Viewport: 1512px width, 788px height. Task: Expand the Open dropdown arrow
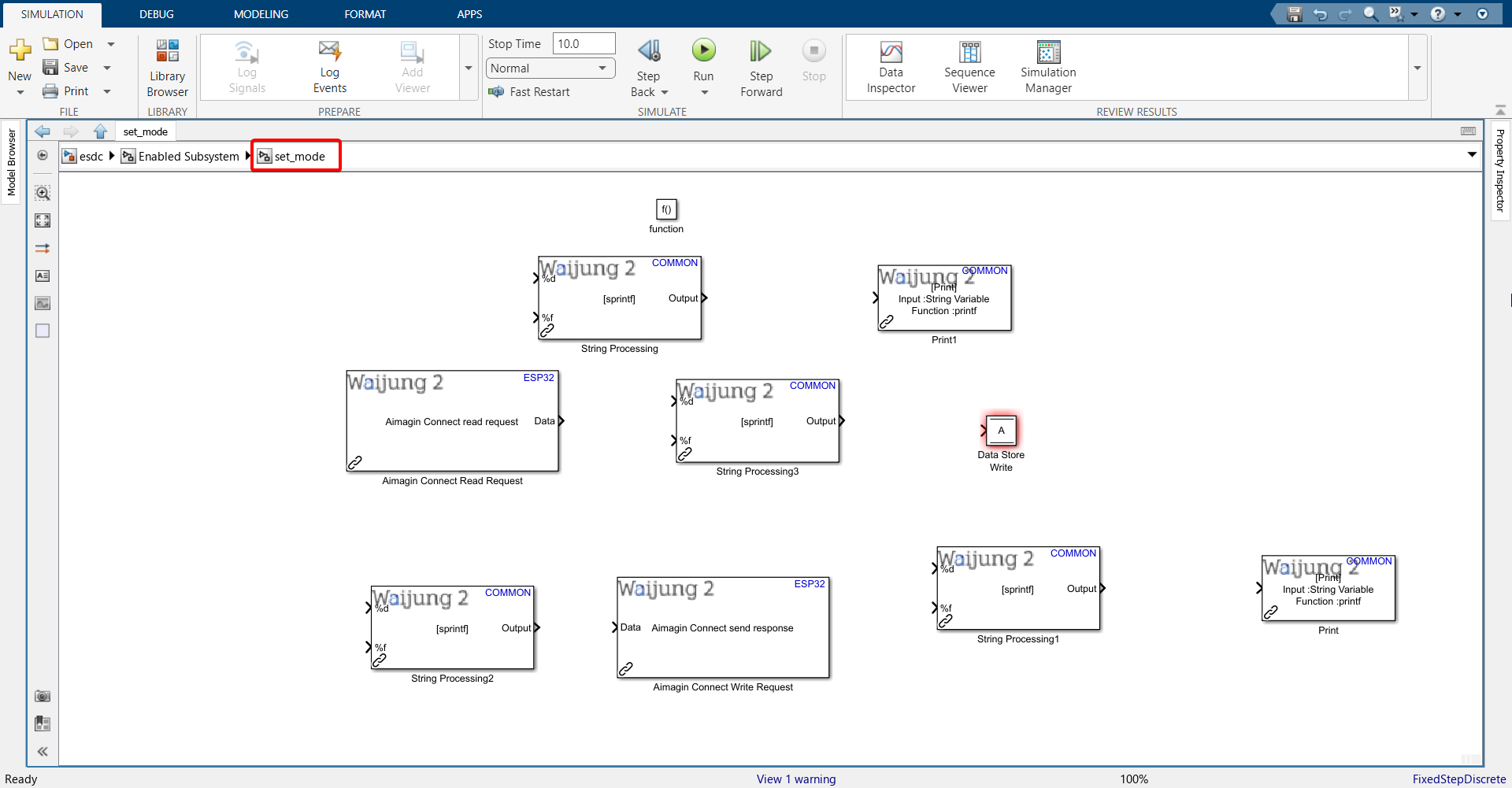(111, 44)
